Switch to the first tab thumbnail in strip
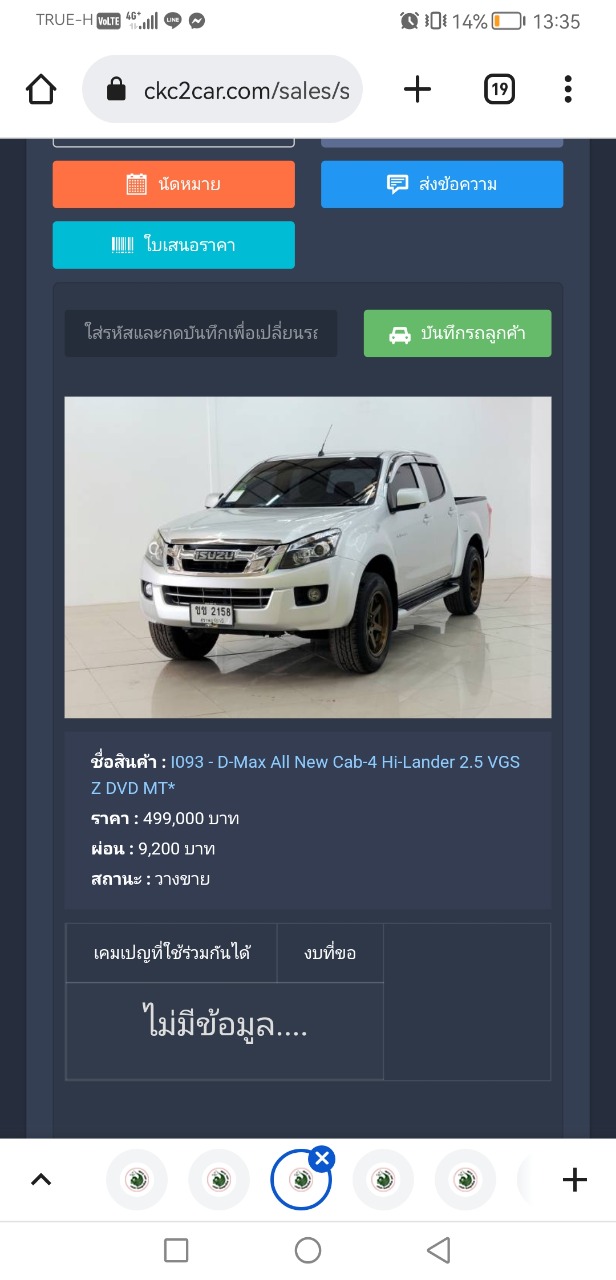Screen dimensions: 616x1280 [137, 1180]
